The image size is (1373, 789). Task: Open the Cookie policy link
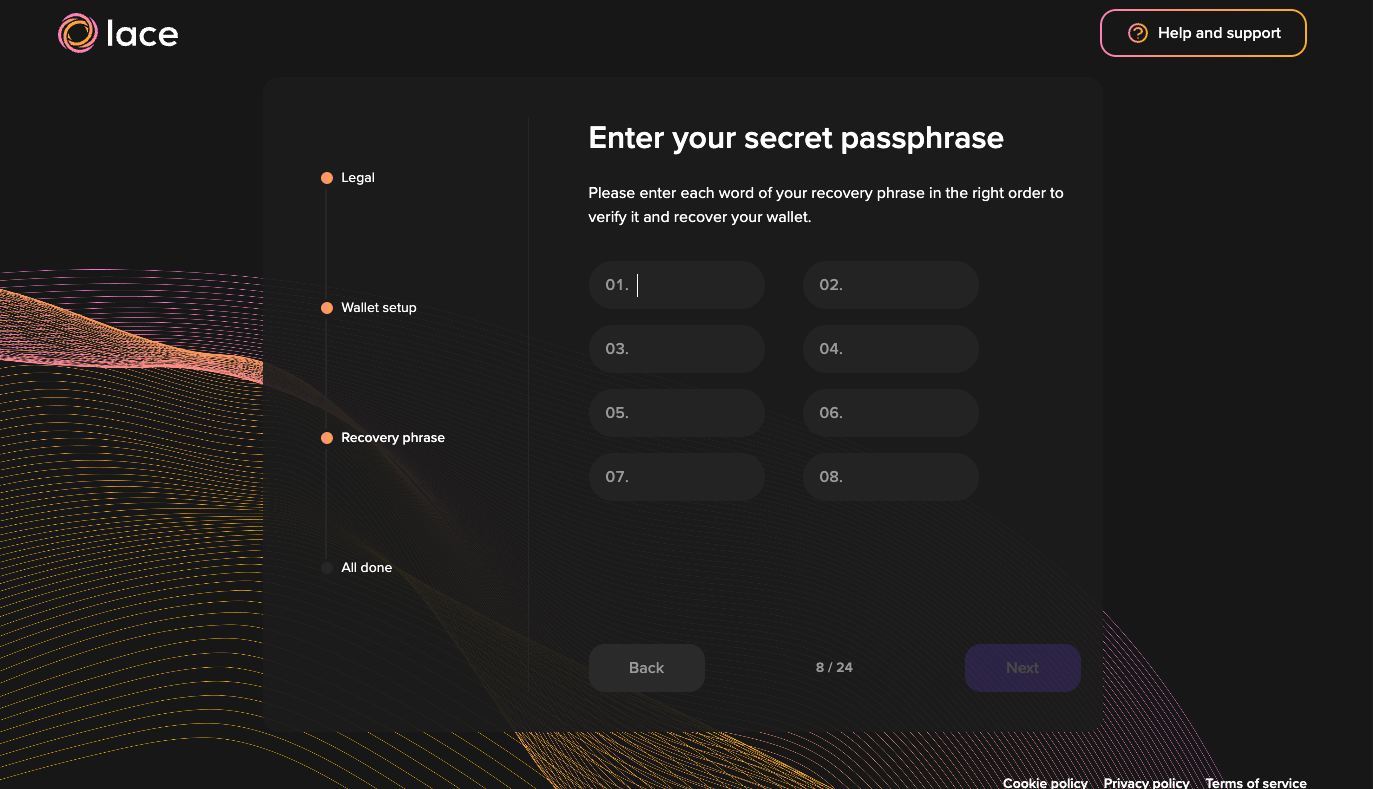(x=1045, y=783)
